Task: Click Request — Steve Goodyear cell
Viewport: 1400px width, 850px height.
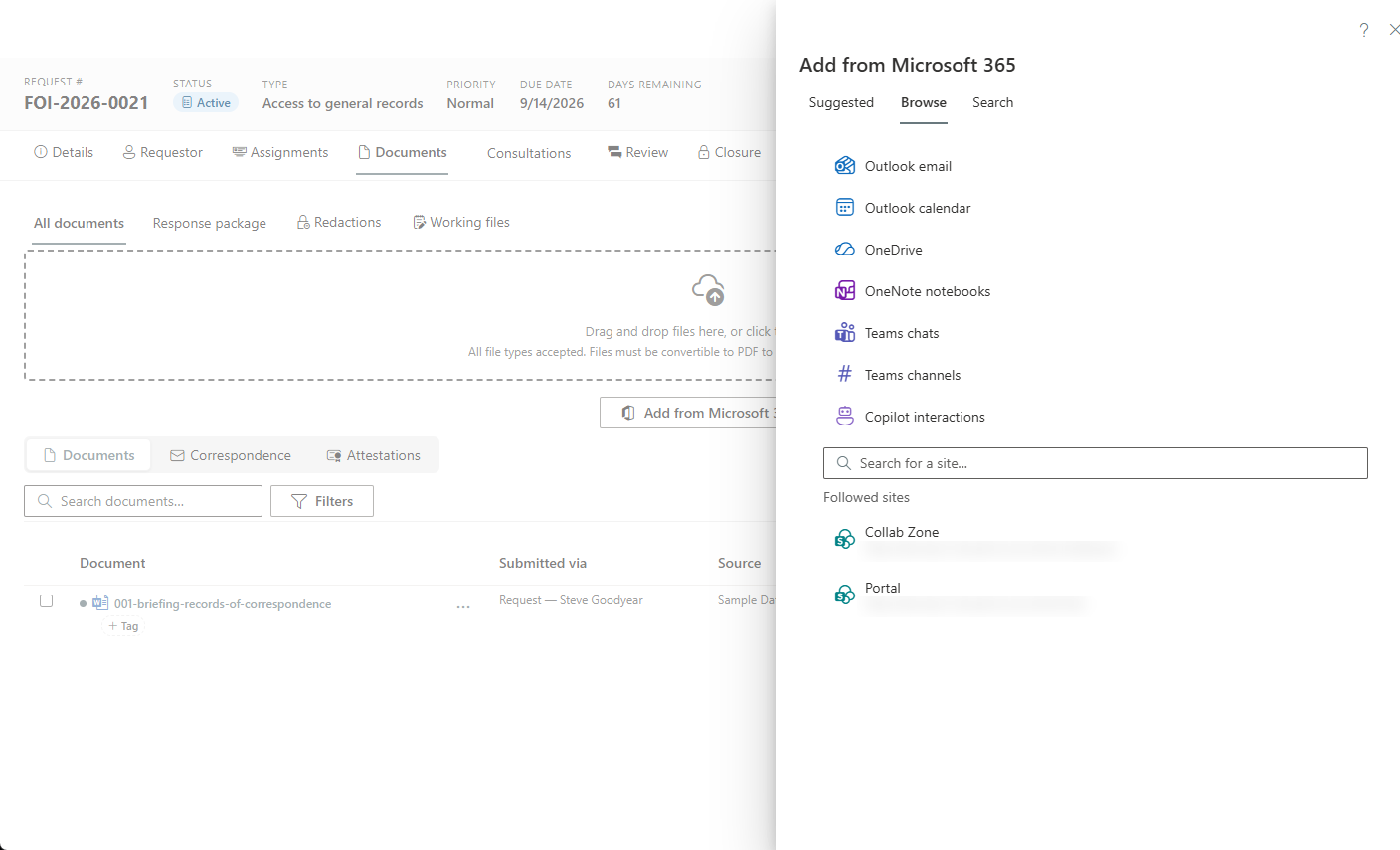Action: [x=571, y=600]
